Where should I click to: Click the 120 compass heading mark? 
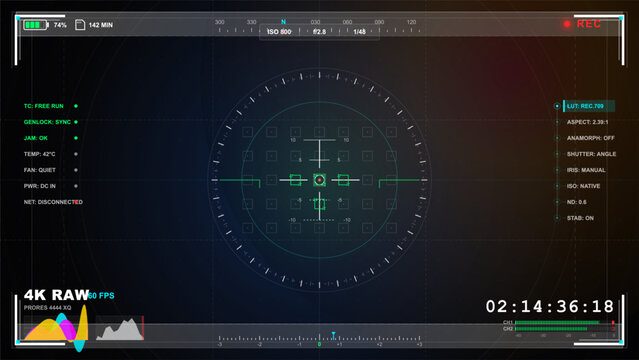[x=411, y=22]
